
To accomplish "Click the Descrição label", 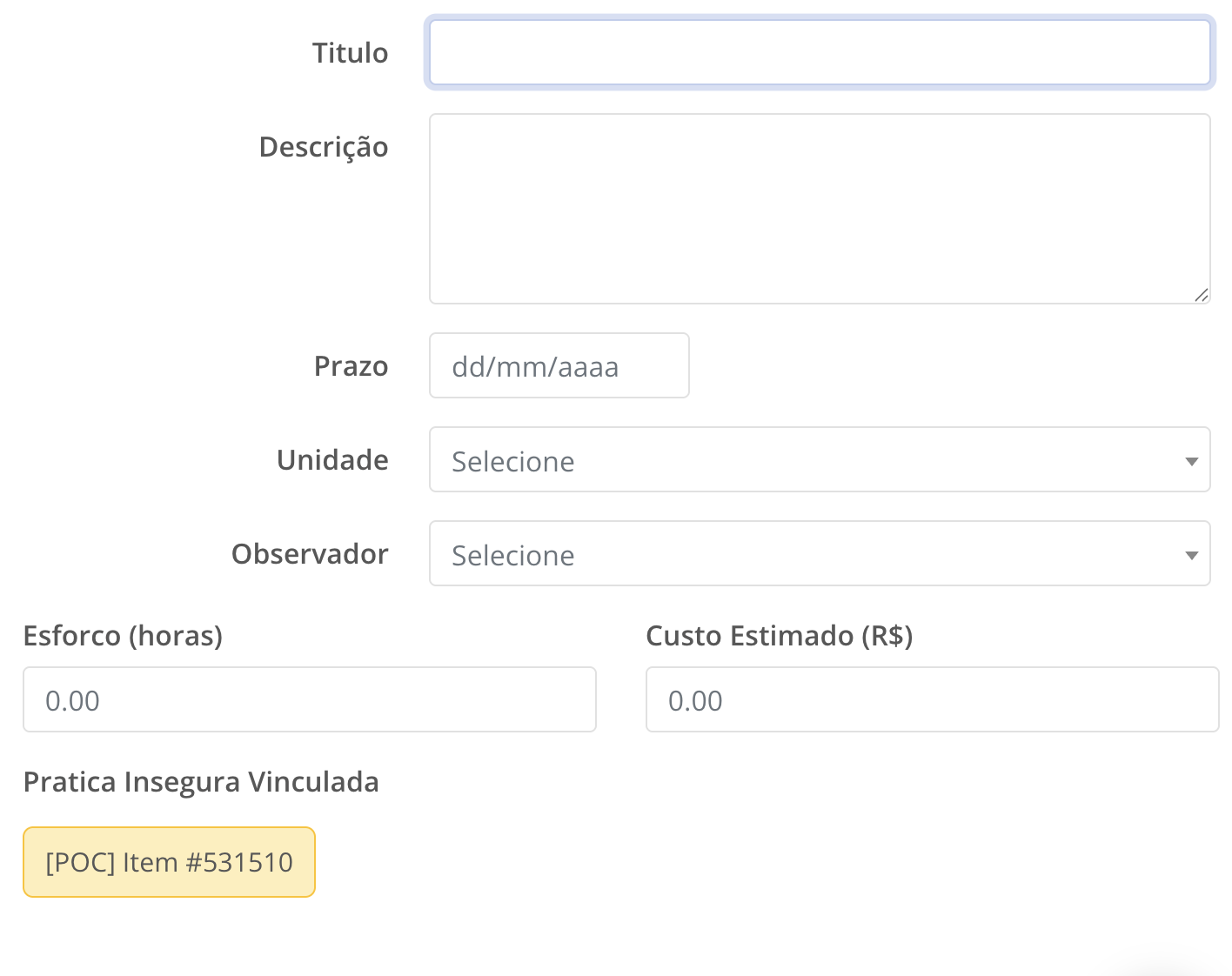I will 324,147.
